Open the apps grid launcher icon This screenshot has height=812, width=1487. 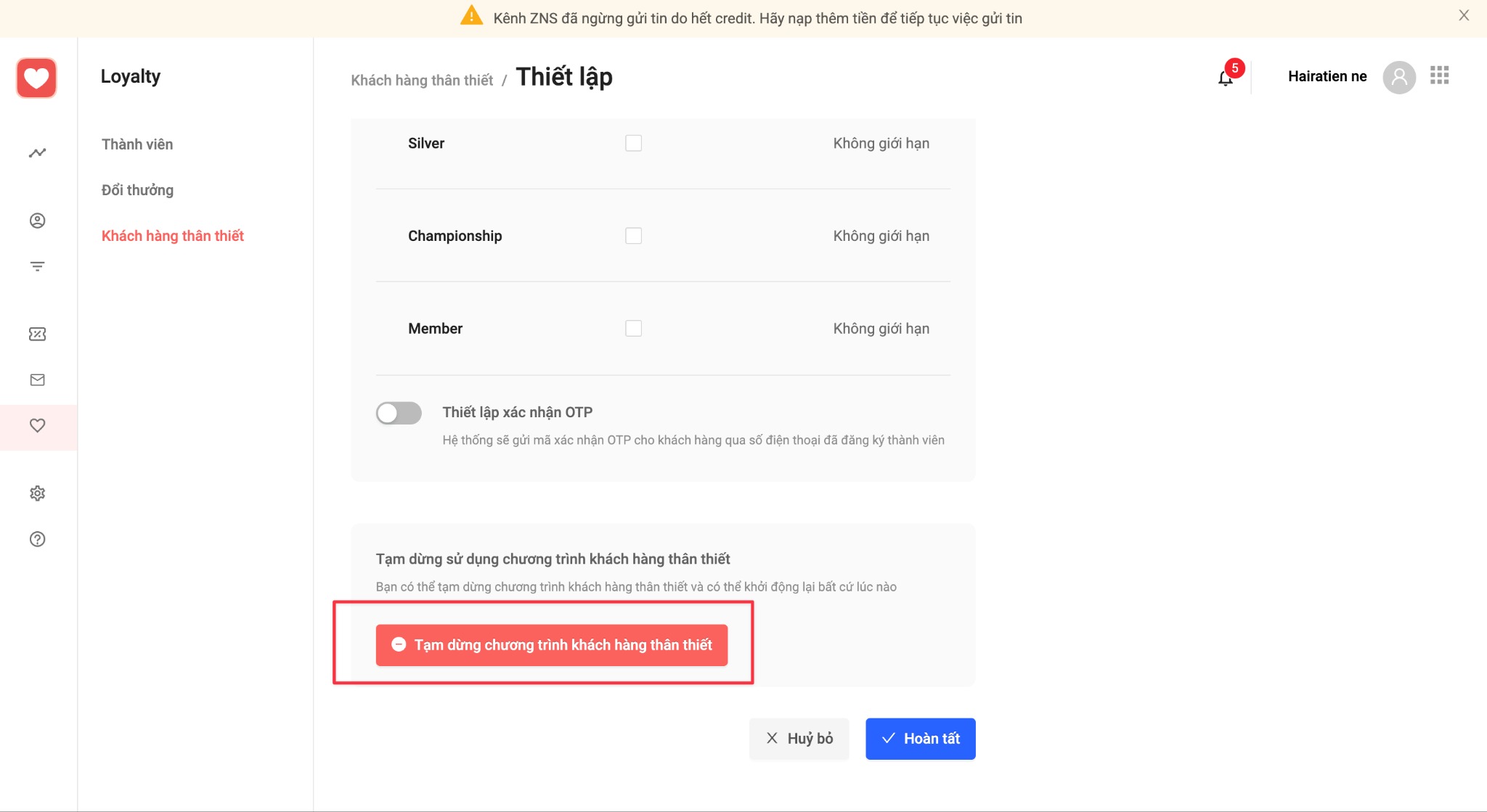tap(1439, 75)
